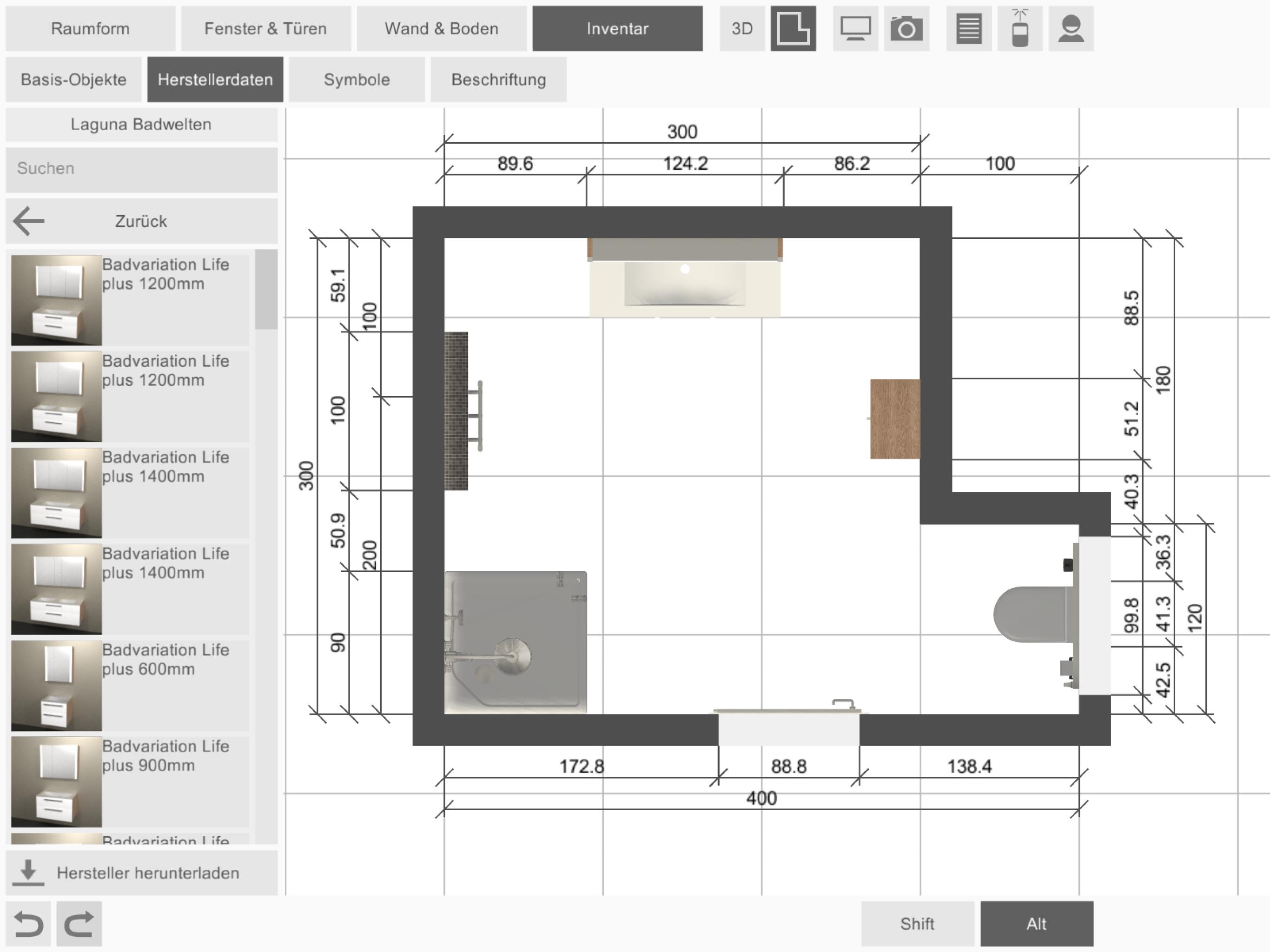Click the 41.3 vertical dimension label
Screen dimensions: 1270x952
(1163, 614)
